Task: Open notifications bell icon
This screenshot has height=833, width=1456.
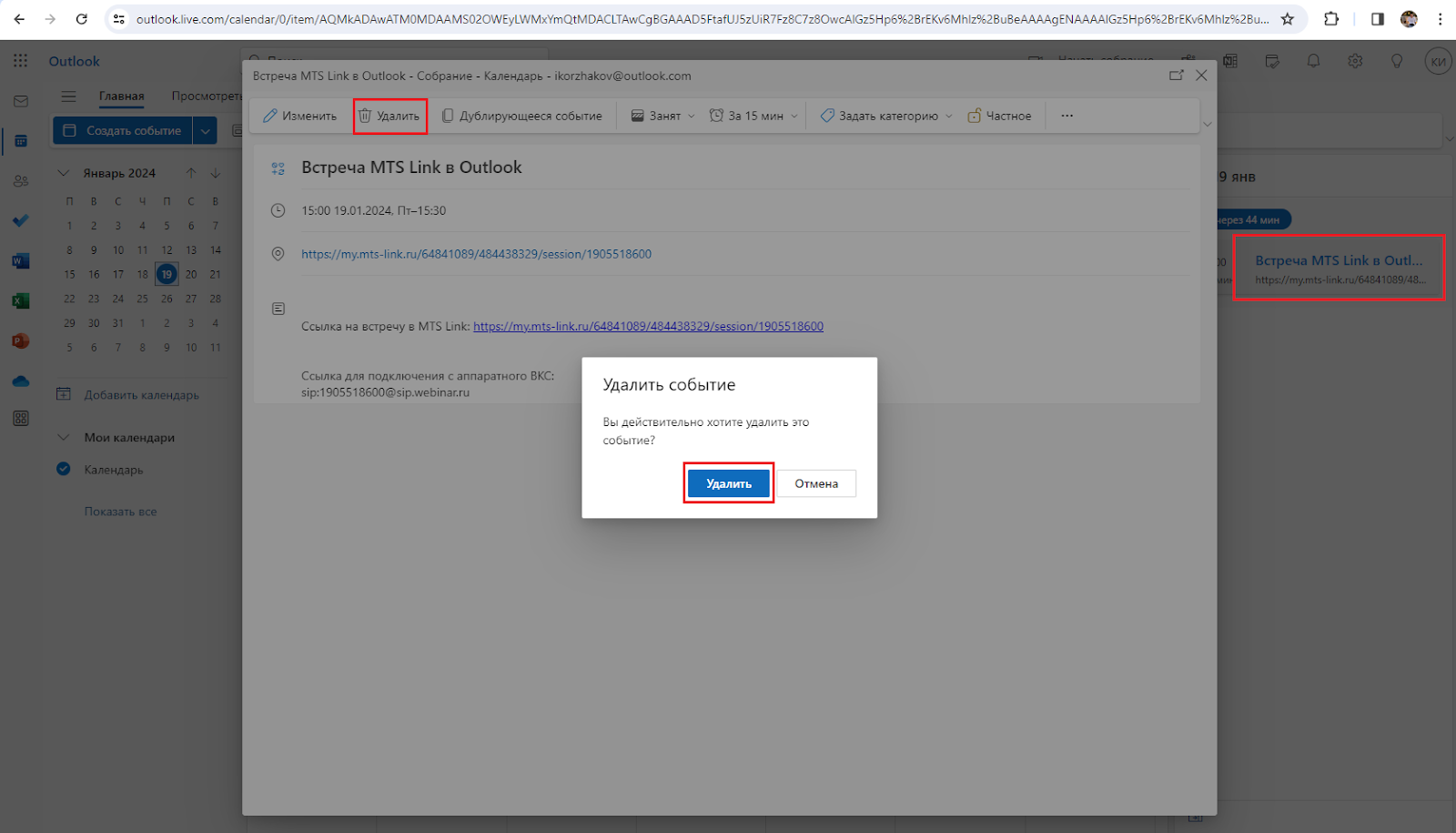Action: point(1313,61)
